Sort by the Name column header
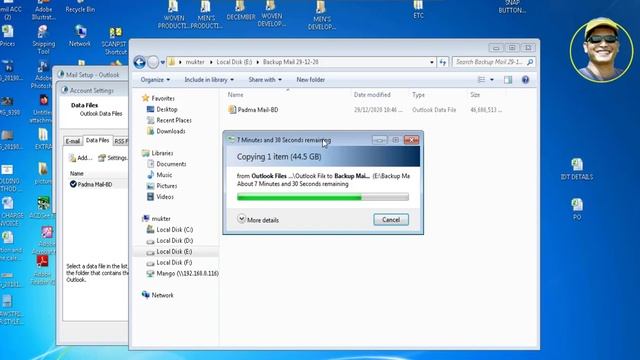Screen dimensions: 640x360 (236, 95)
